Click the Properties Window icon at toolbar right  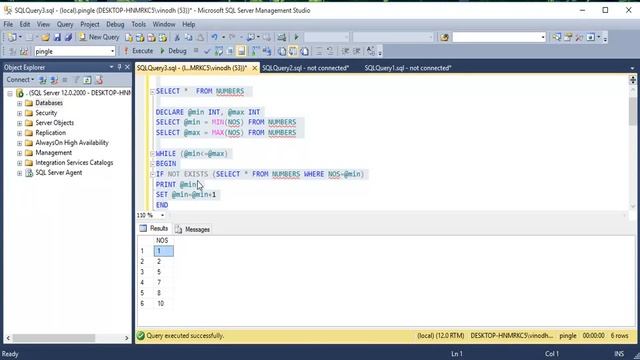568,38
